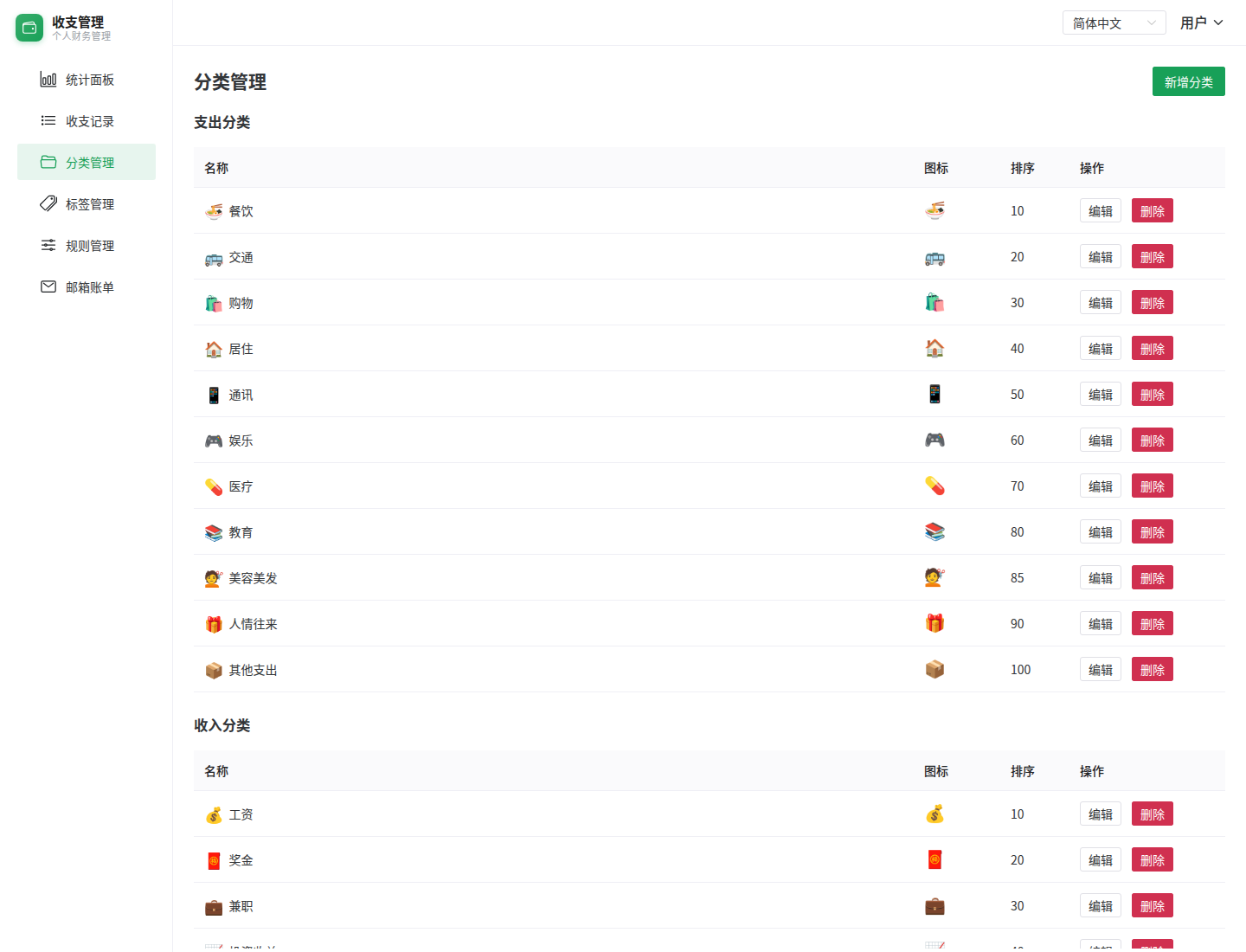Image resolution: width=1246 pixels, height=952 pixels.
Task: Click the 收入分类 section heading
Action: click(x=222, y=725)
